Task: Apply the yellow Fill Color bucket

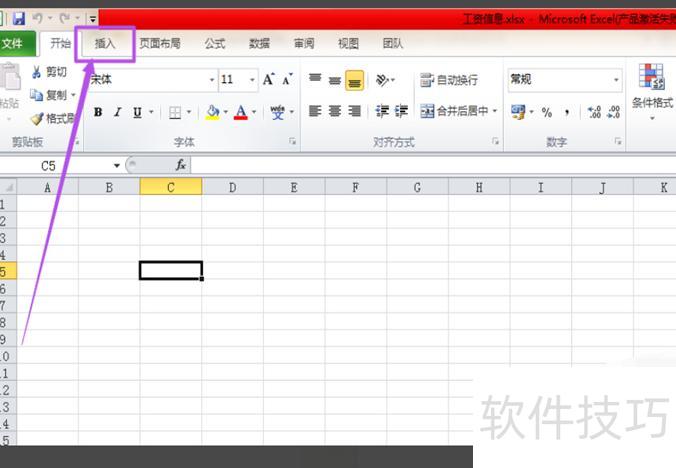Action: point(213,112)
